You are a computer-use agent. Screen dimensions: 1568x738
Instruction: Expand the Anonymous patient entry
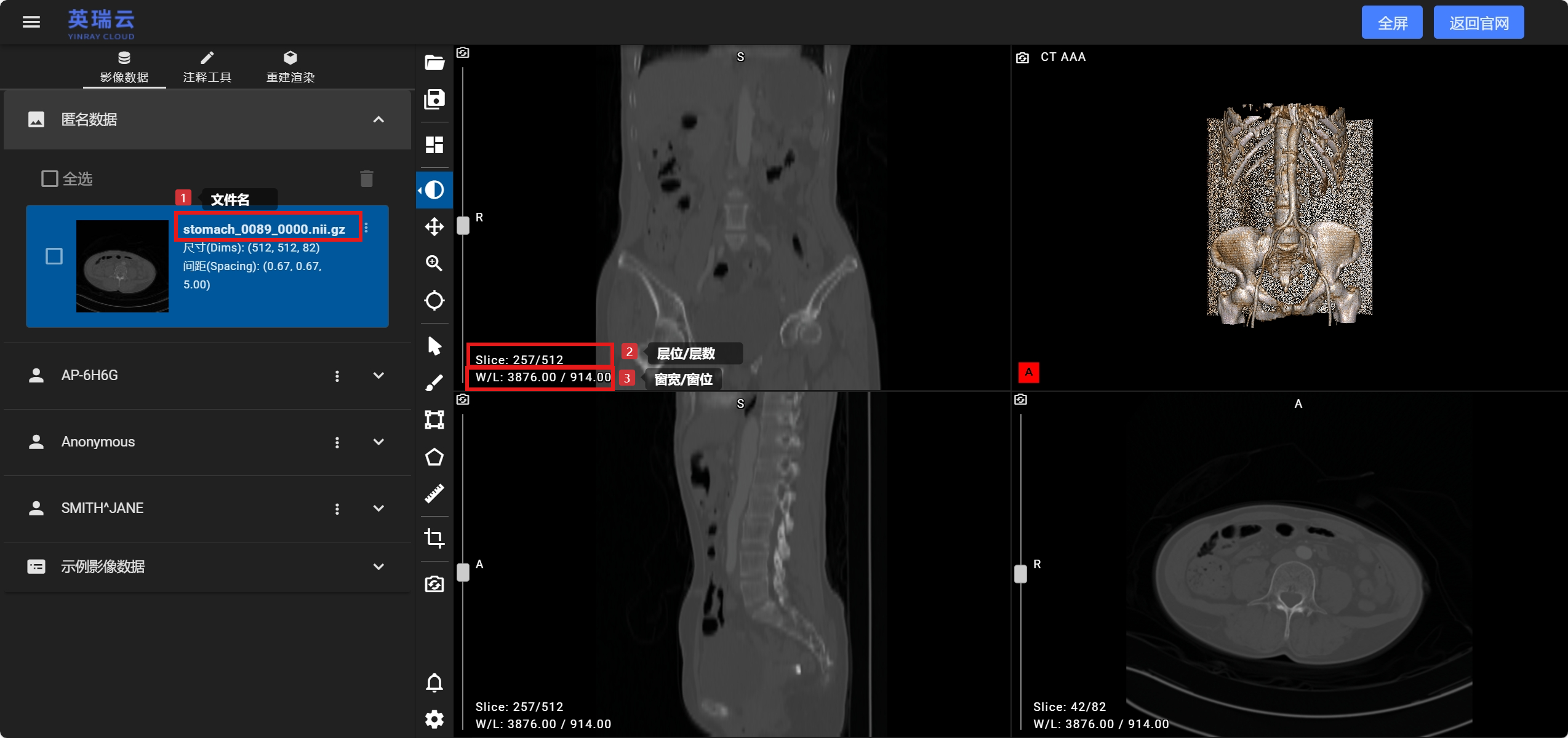click(378, 442)
